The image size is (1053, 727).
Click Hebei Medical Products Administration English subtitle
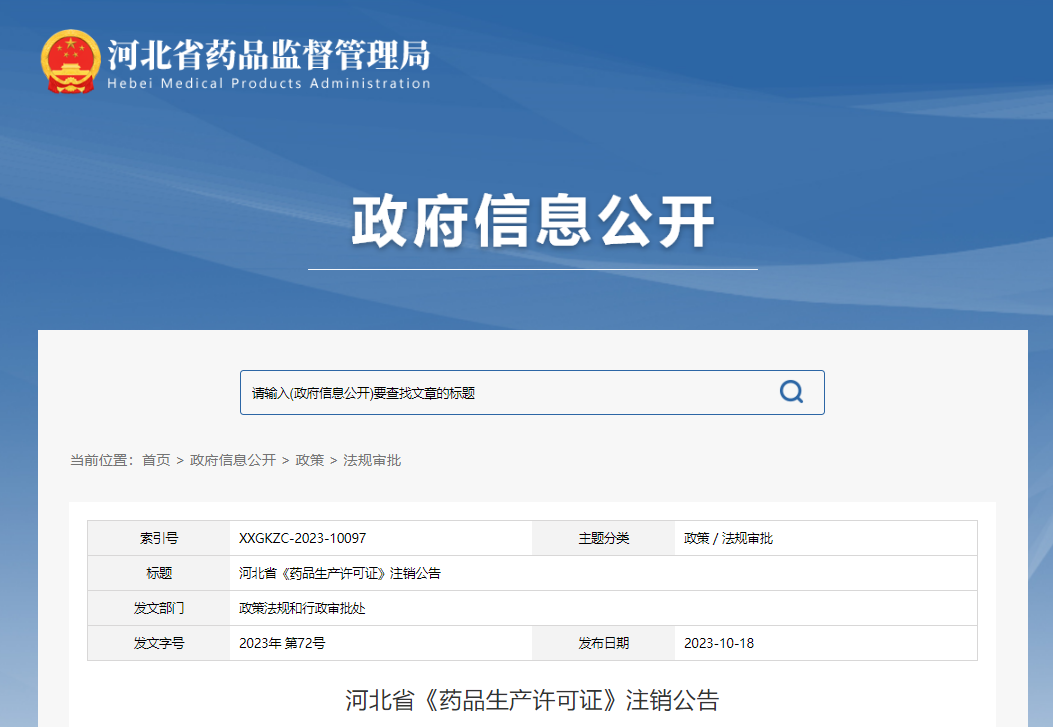point(269,83)
